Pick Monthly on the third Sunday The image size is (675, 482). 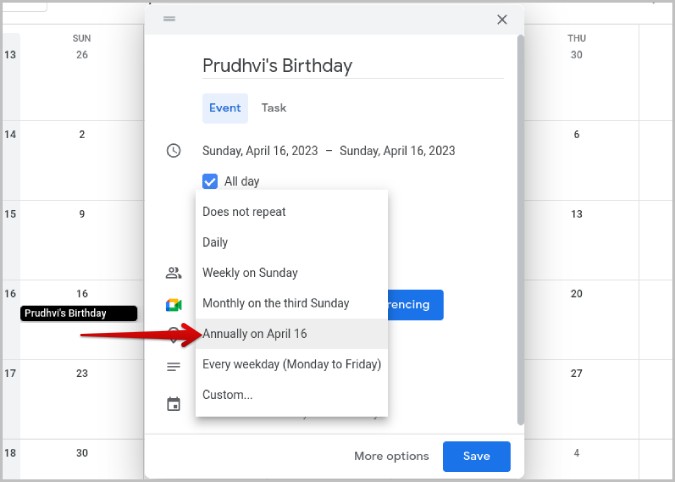click(x=292, y=303)
